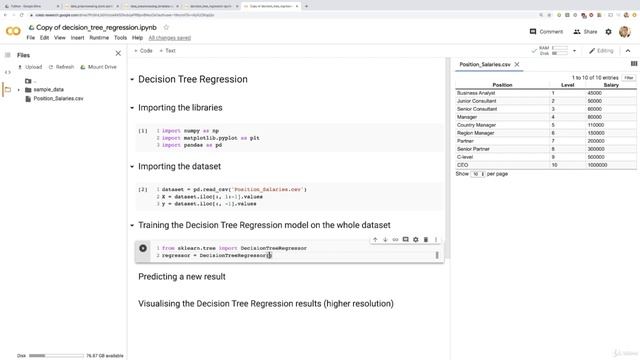Screen dimensions: 640x360
Task: Collapse the Importing the dataset section
Action: click(x=132, y=167)
